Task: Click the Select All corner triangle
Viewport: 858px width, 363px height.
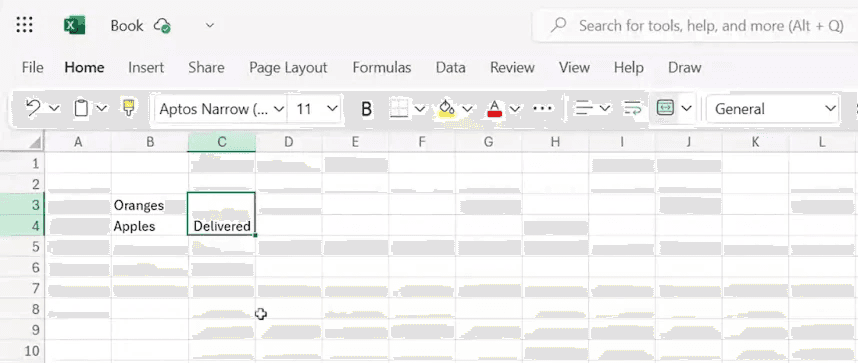Action: (35, 143)
